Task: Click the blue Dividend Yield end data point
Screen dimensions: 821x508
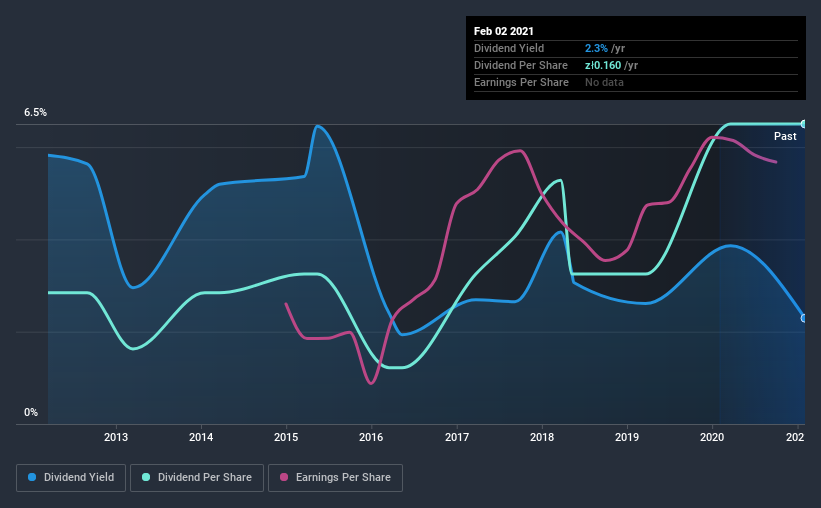Action: coord(803,318)
